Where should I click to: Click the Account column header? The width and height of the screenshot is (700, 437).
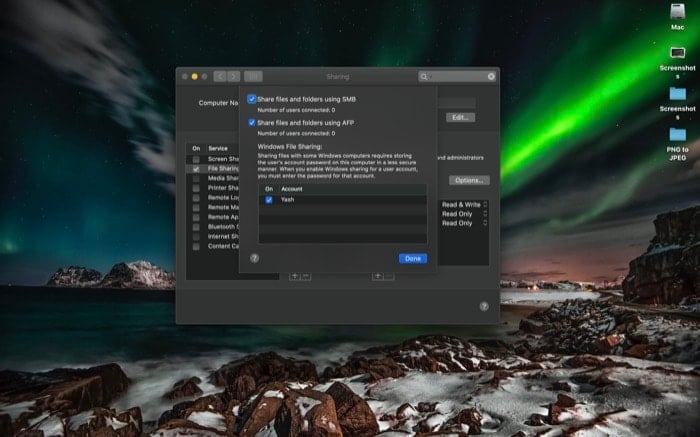click(292, 189)
